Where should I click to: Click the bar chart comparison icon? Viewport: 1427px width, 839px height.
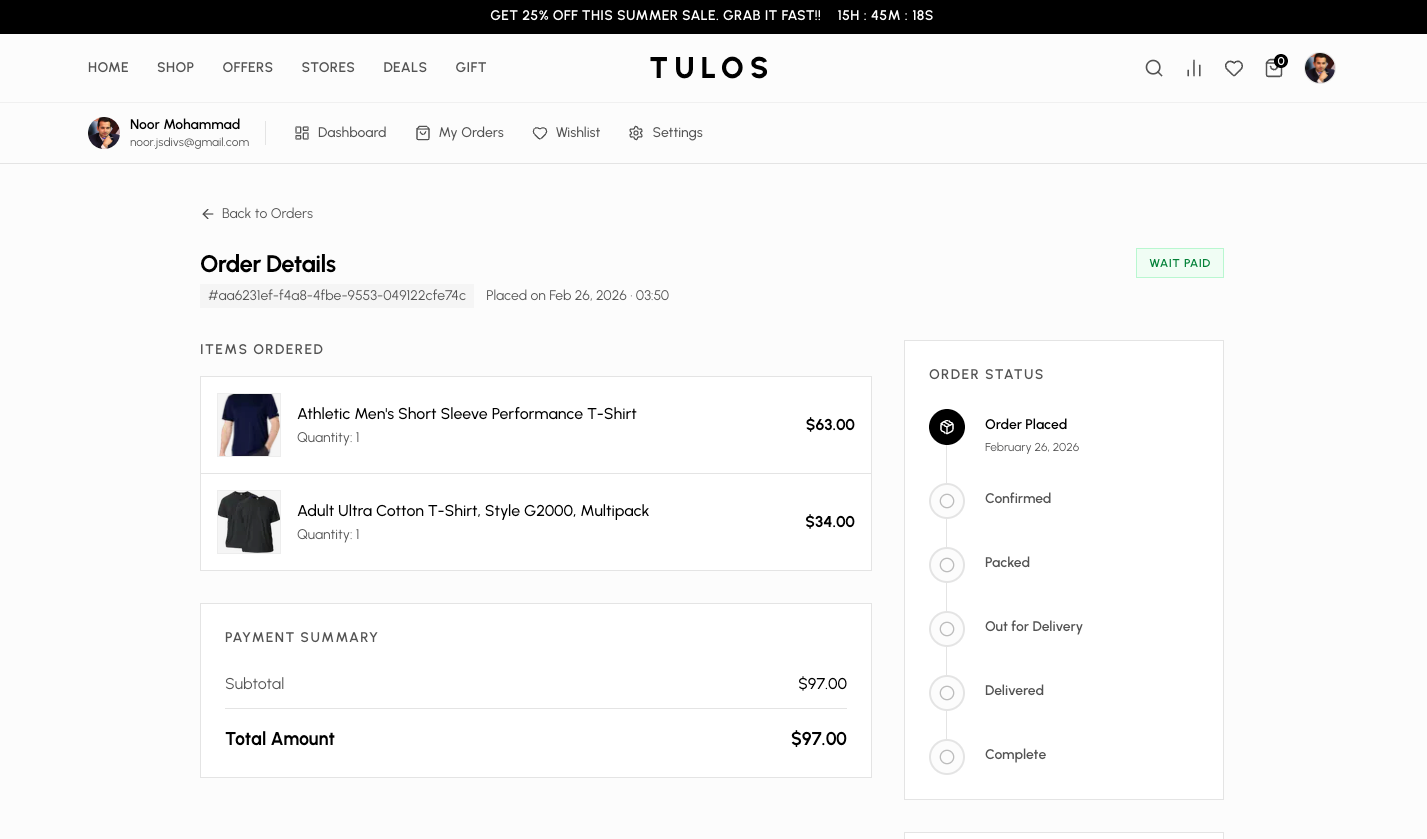[1194, 68]
